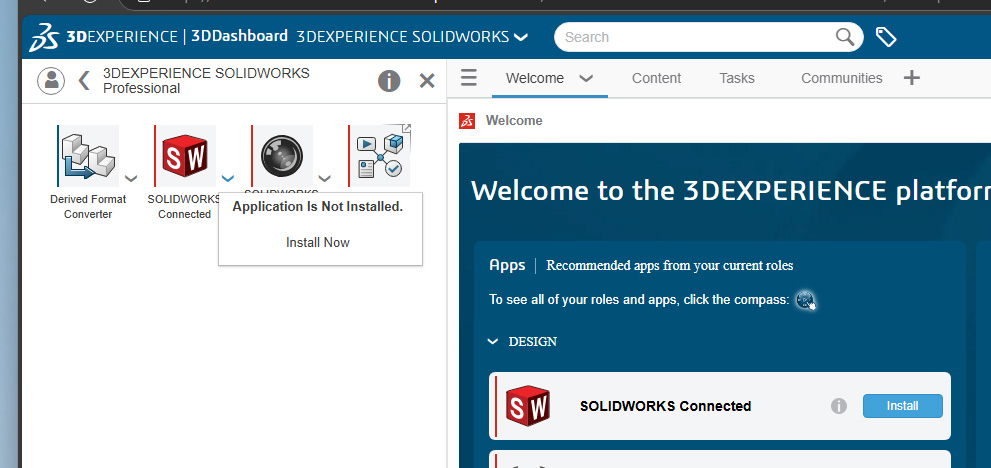Collapse the DESIGN section
Image resolution: width=991 pixels, height=468 pixels.
(x=492, y=342)
